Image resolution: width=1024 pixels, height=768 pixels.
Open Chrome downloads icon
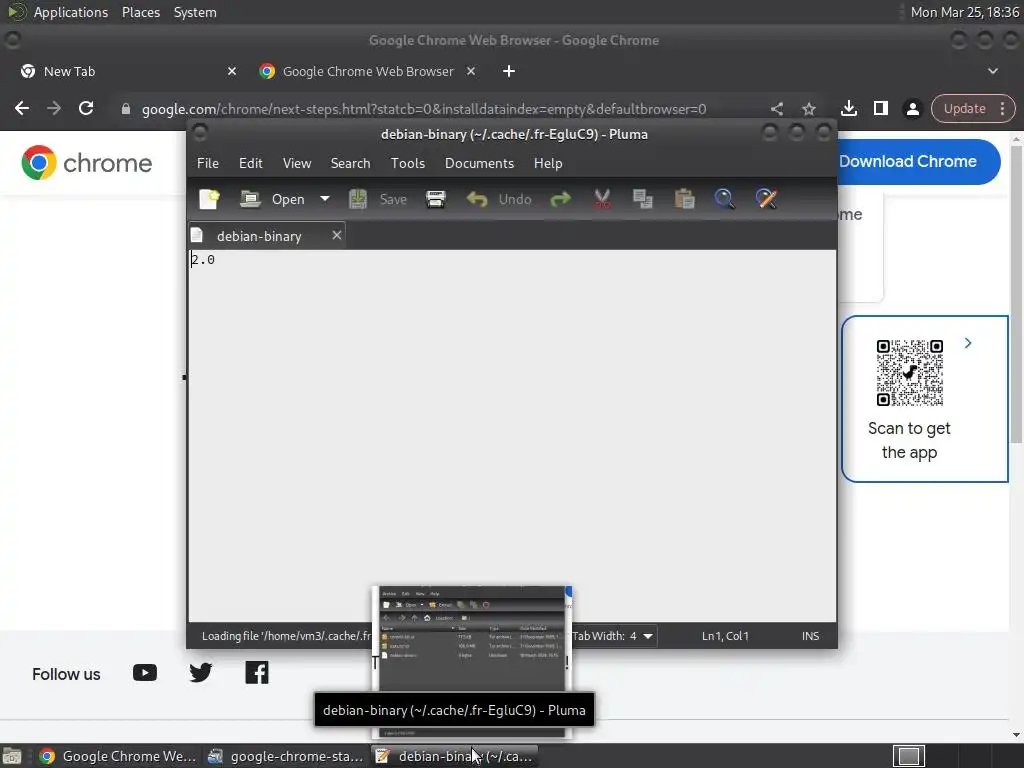pos(848,108)
